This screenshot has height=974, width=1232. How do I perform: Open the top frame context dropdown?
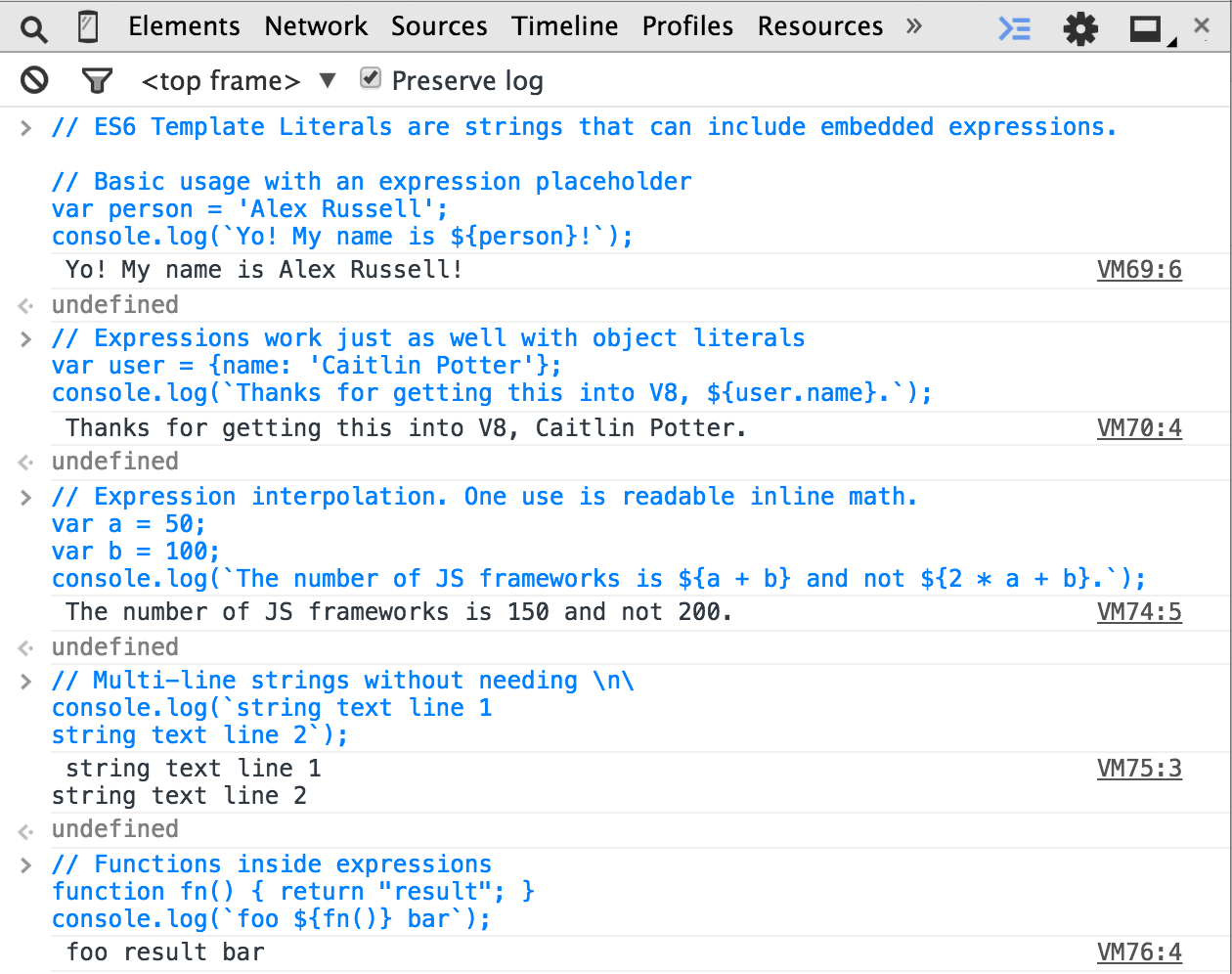[x=239, y=81]
